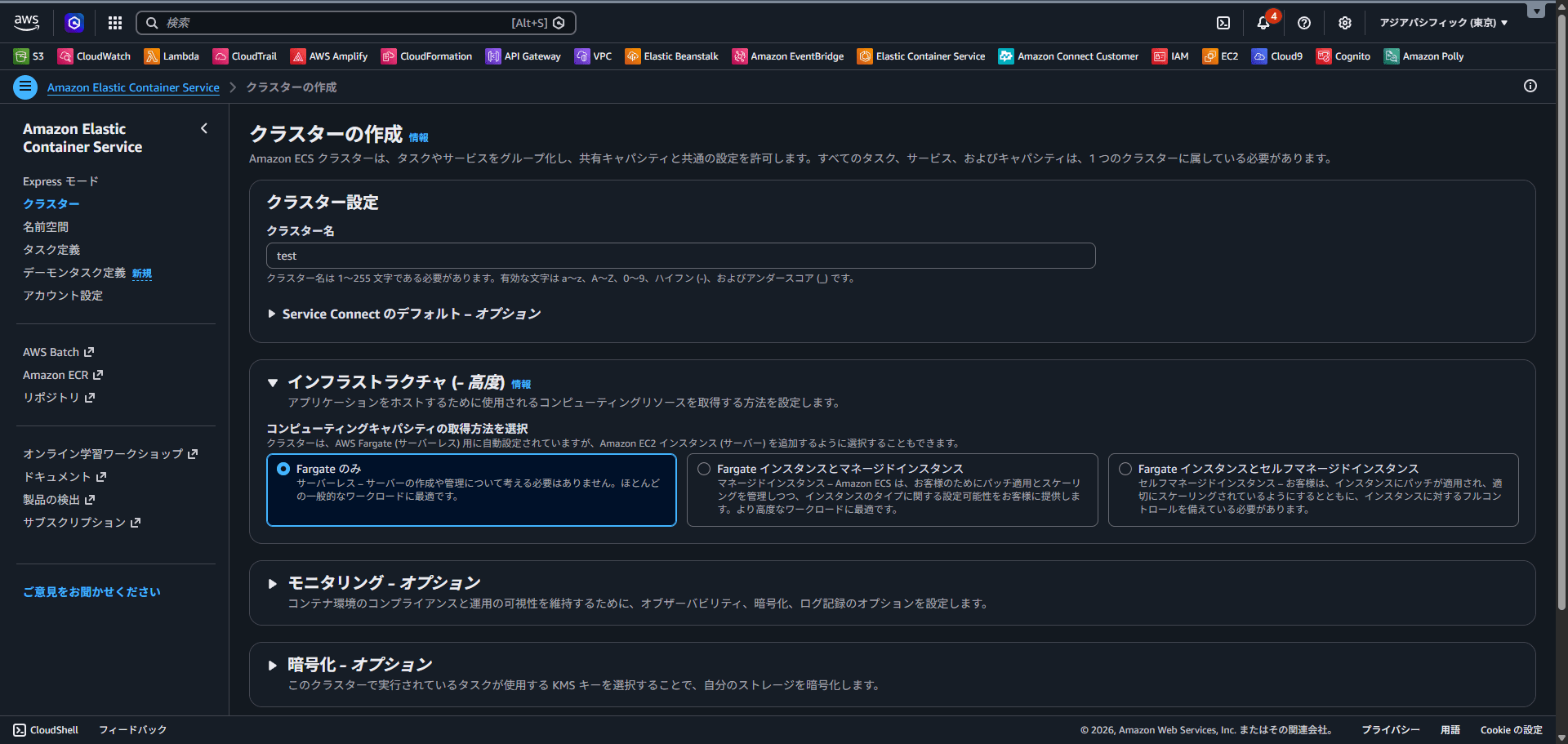Viewport: 1568px width, 744px height.
Task: Open the AWS Amplify bookmark
Action: click(x=329, y=56)
